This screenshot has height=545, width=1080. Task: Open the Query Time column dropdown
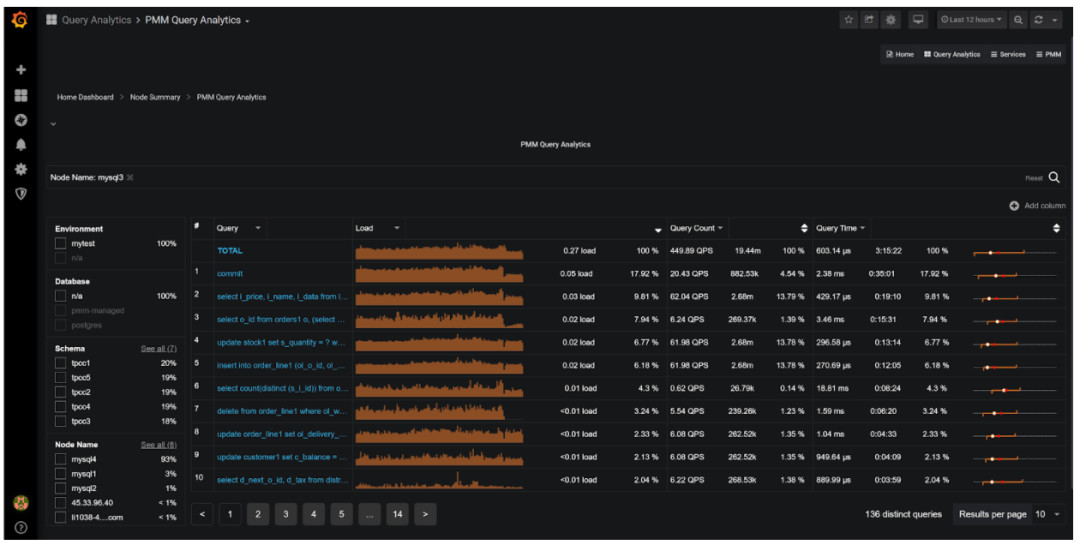(x=862, y=228)
